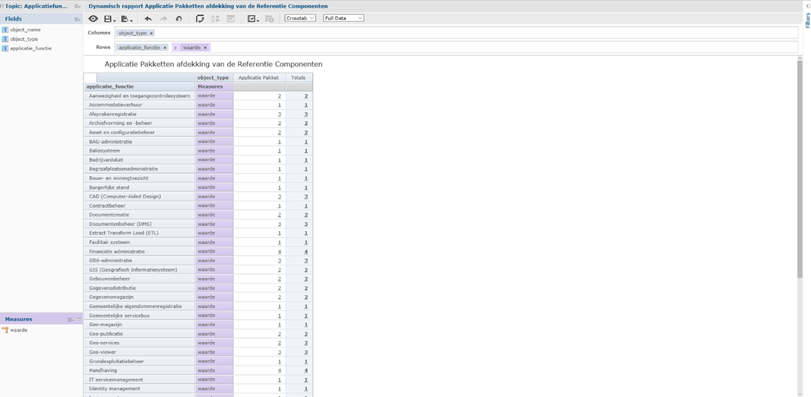Select object_type in Fields list
This screenshot has height=397, width=811.
pyautogui.click(x=24, y=39)
